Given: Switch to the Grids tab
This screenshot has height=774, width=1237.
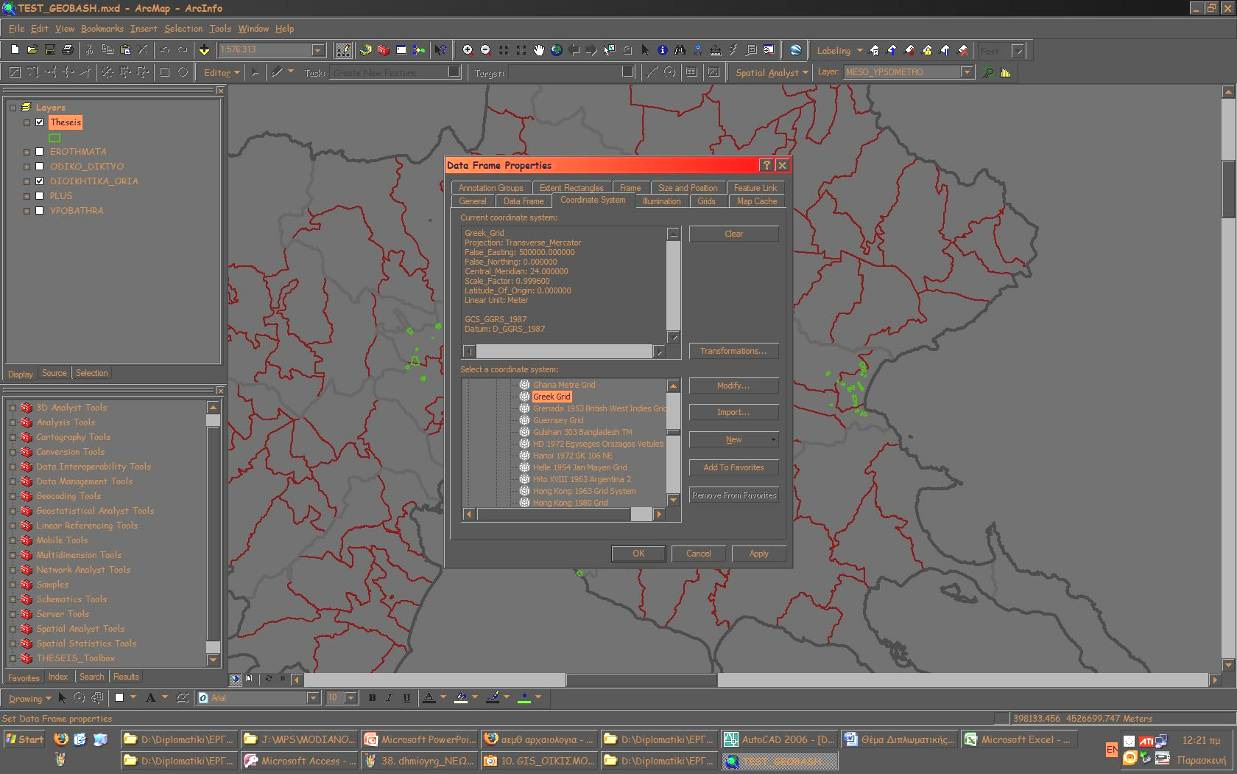Looking at the screenshot, I should click(x=706, y=201).
